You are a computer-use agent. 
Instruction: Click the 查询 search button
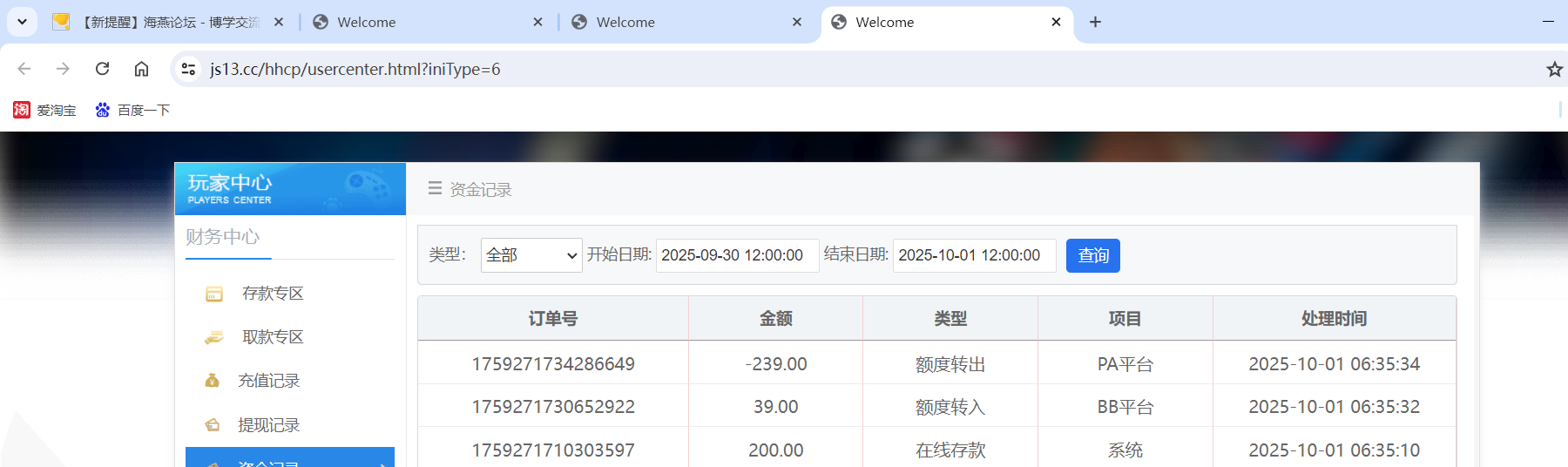[1093, 255]
